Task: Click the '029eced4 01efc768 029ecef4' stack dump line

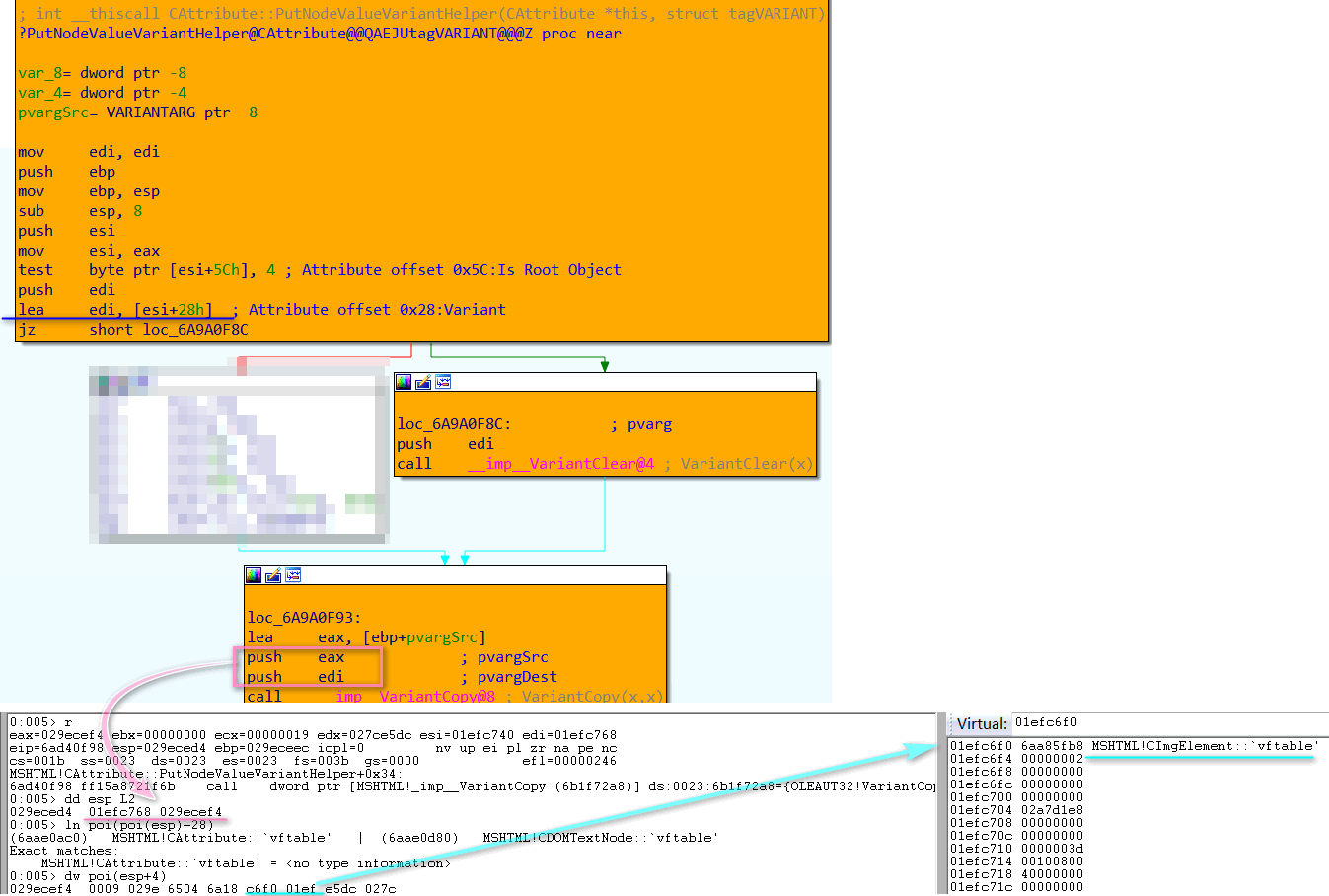Action: pos(116,812)
